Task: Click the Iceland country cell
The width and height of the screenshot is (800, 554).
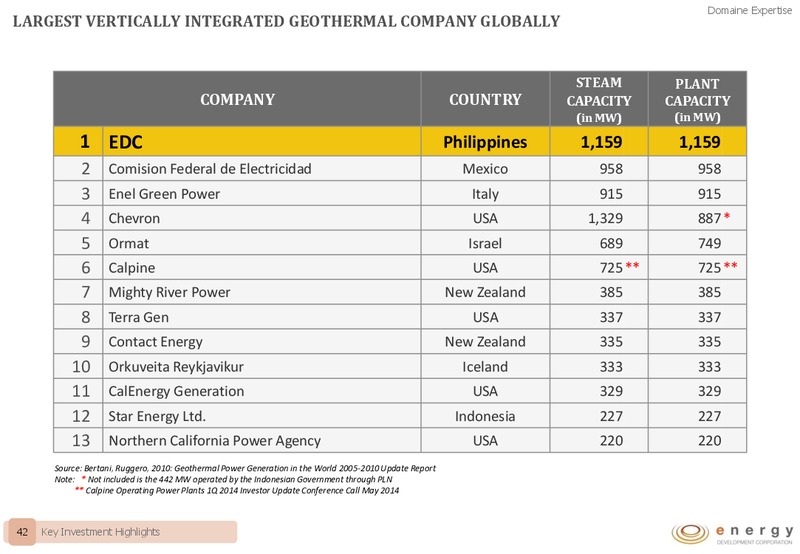Action: coord(485,366)
